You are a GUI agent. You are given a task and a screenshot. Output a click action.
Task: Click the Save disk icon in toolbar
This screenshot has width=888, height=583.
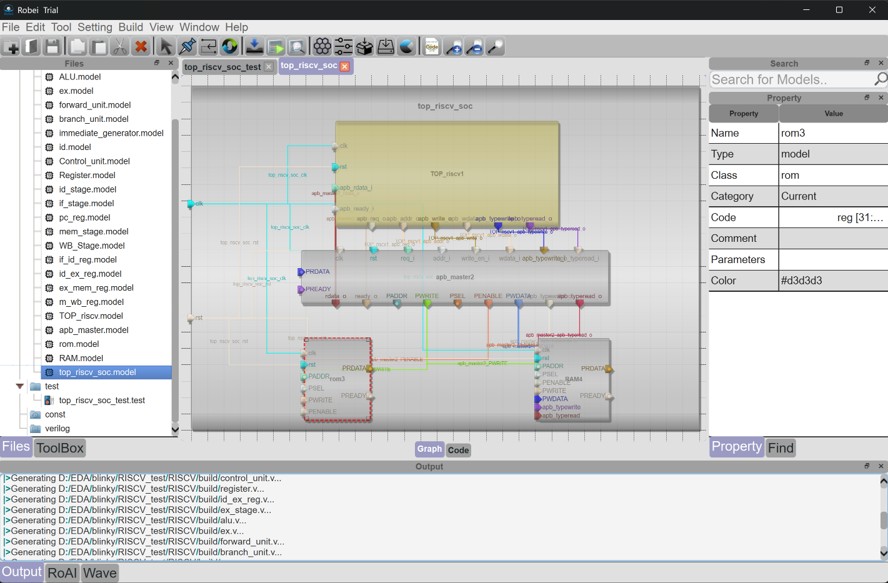(53, 47)
